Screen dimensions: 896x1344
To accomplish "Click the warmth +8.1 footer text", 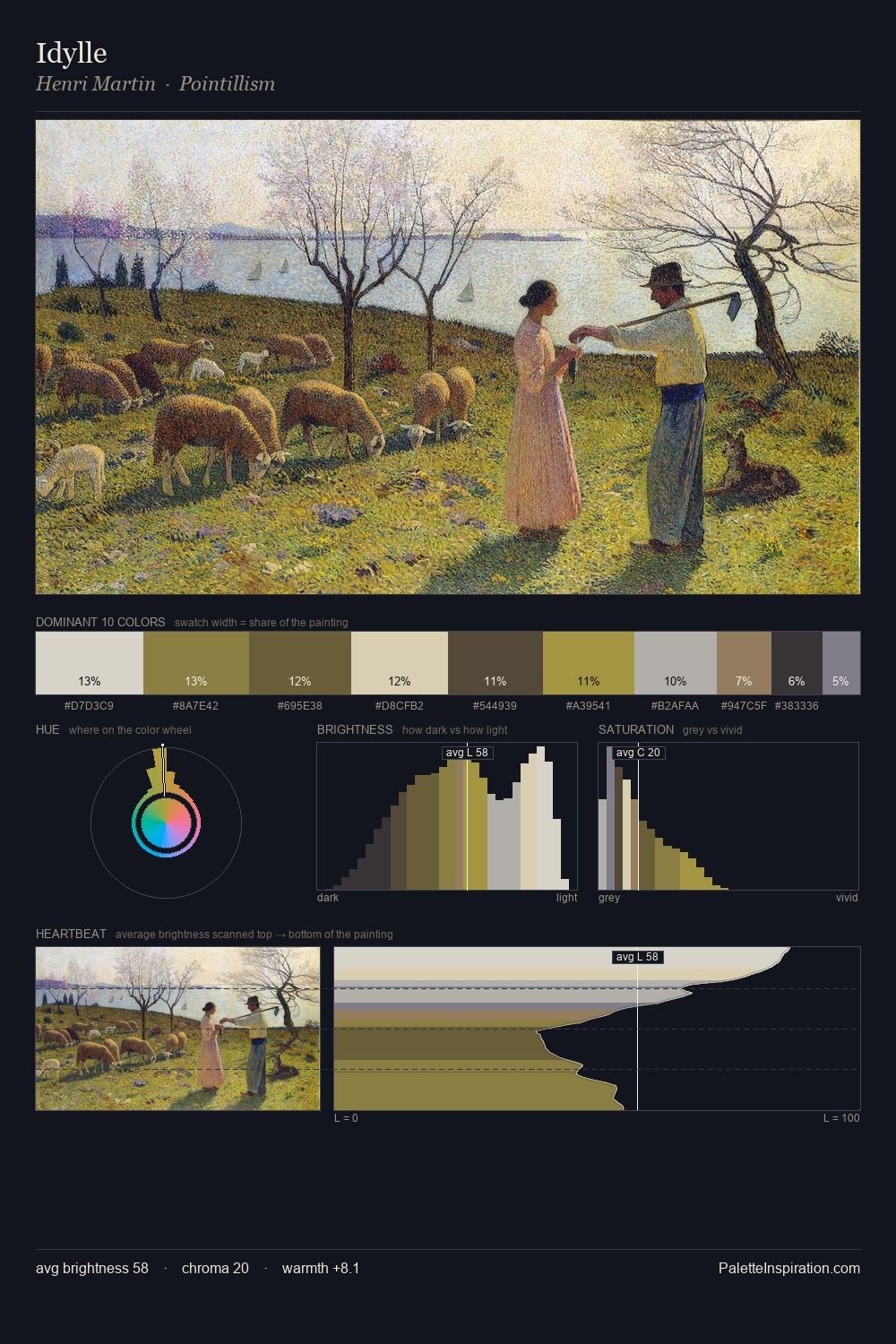I will 321,1268.
